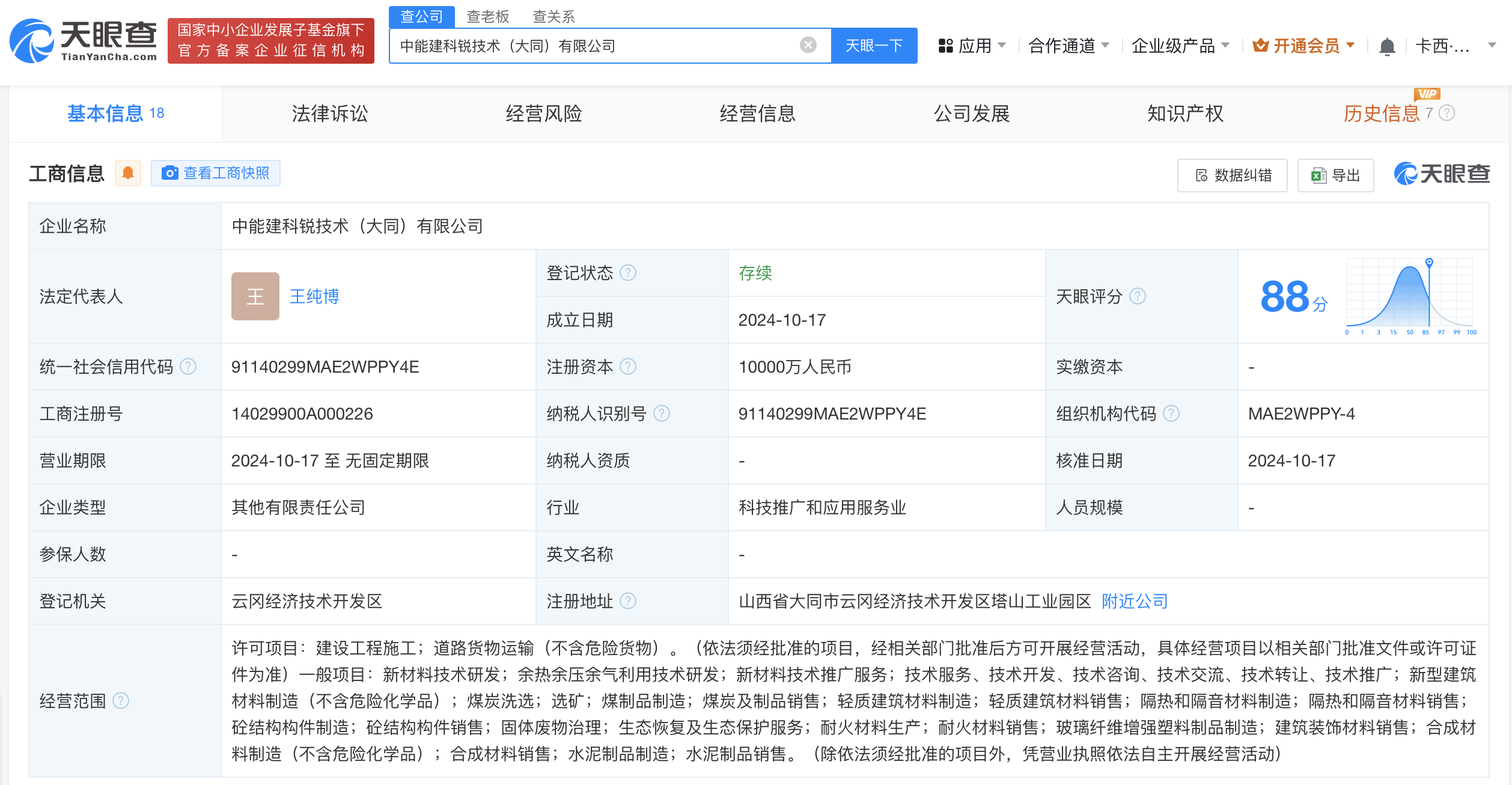Click the camera icon beside 查看工商快照
Viewport: 1512px width, 785px height.
(x=171, y=173)
